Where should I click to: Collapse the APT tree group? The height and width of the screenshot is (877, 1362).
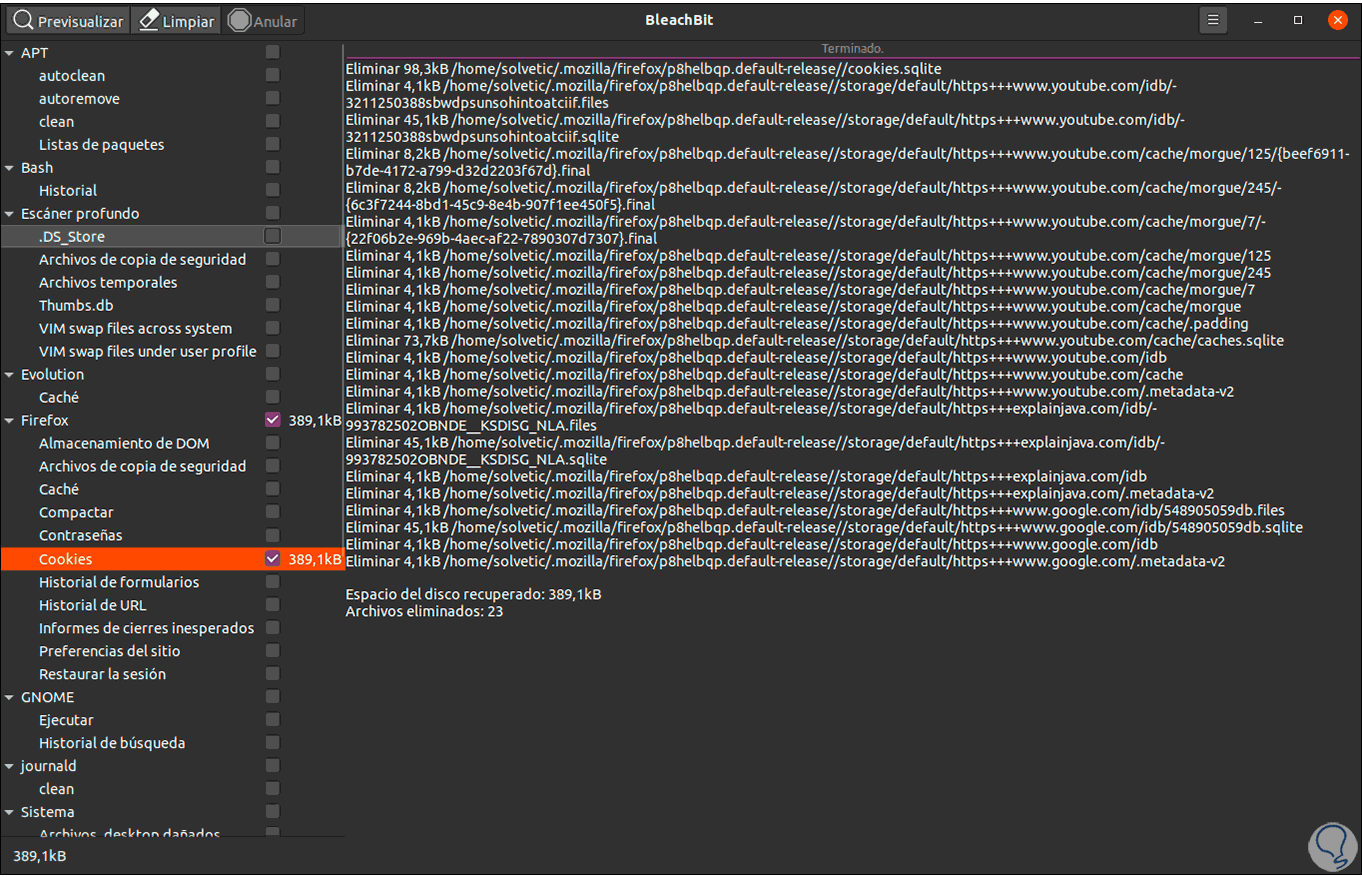pyautogui.click(x=10, y=53)
